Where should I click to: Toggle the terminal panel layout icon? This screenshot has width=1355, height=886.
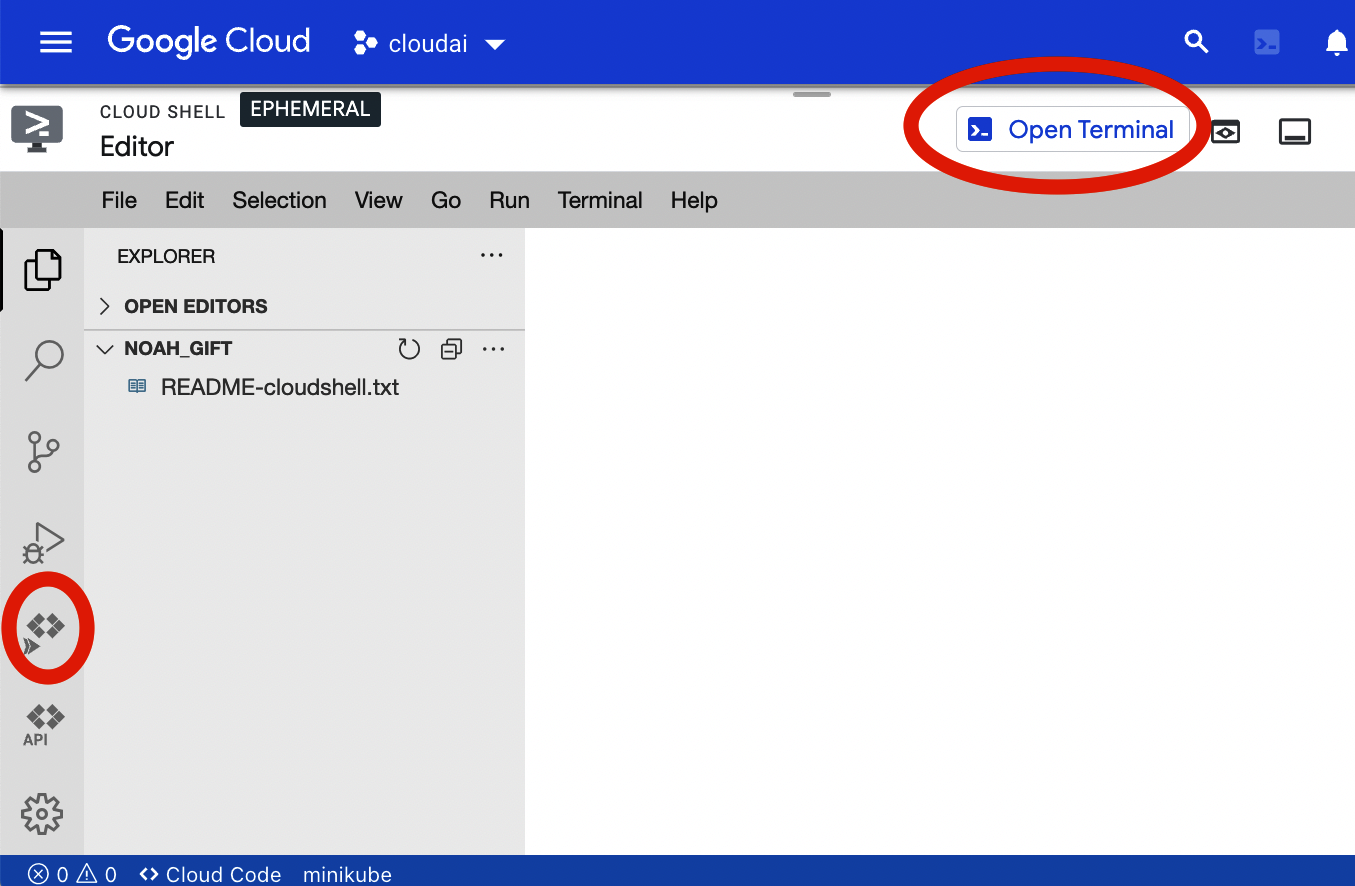(x=1295, y=131)
